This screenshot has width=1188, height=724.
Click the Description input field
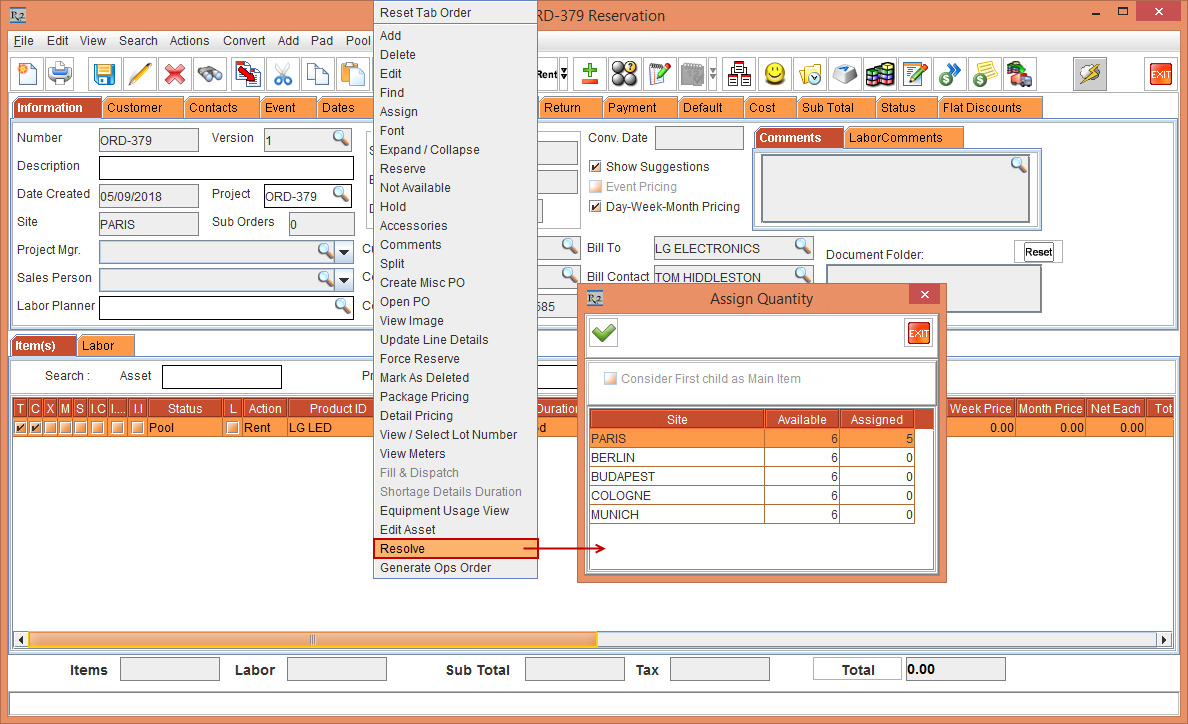pos(226,167)
